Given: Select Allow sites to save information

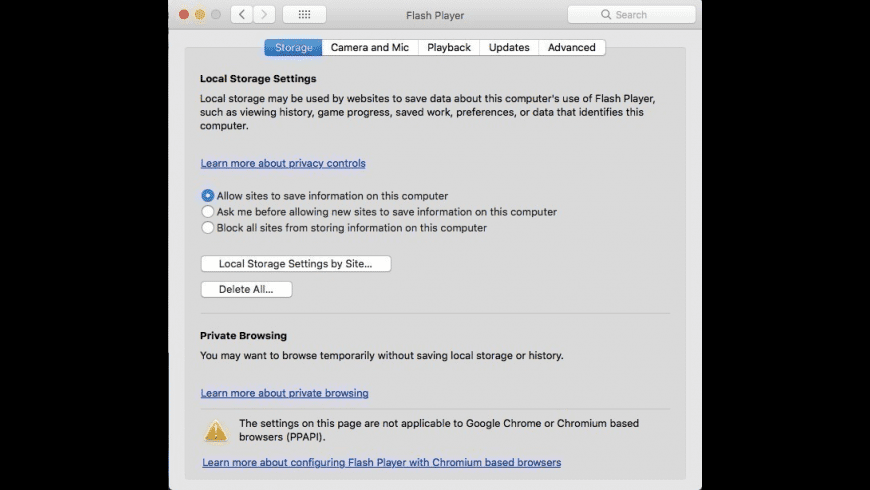Looking at the screenshot, I should 208,196.
